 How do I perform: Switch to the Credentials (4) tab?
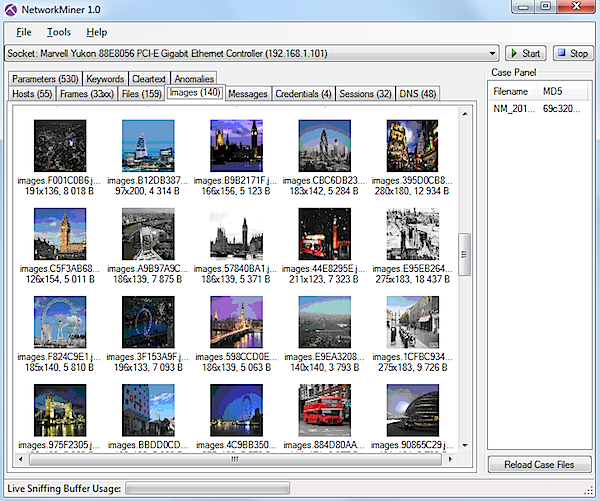coord(303,94)
